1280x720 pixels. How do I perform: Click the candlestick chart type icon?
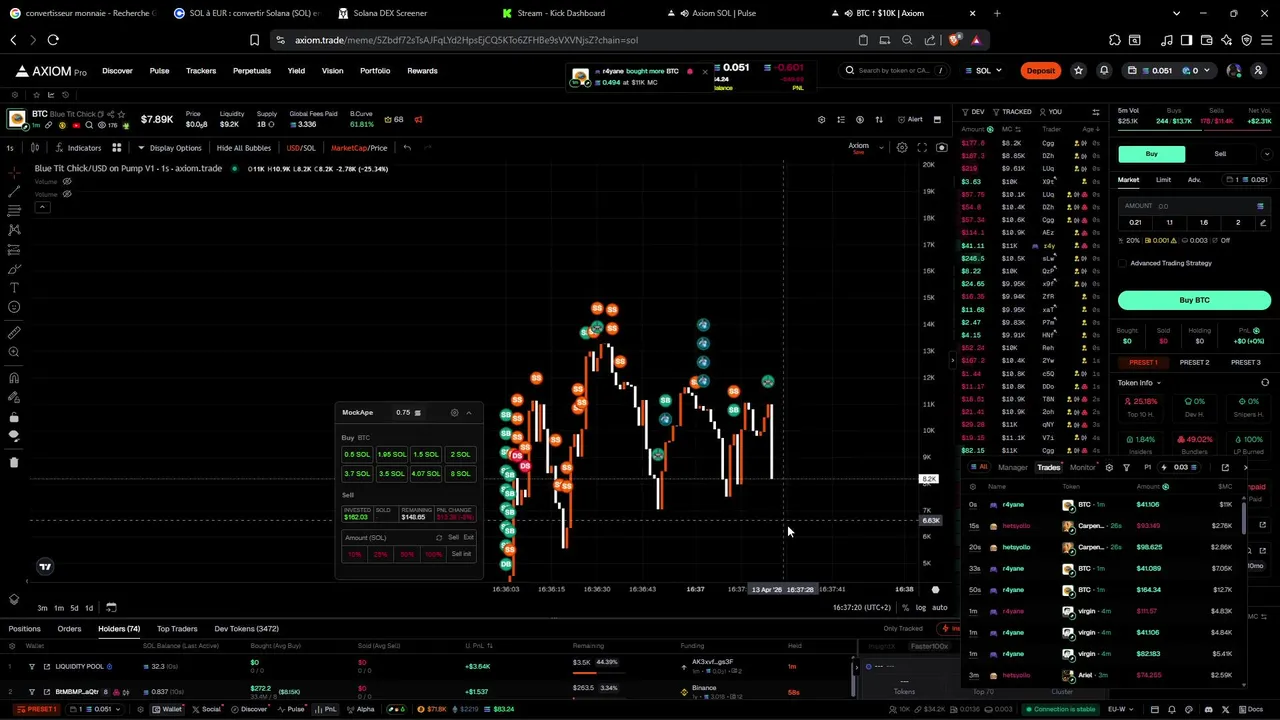(x=34, y=148)
